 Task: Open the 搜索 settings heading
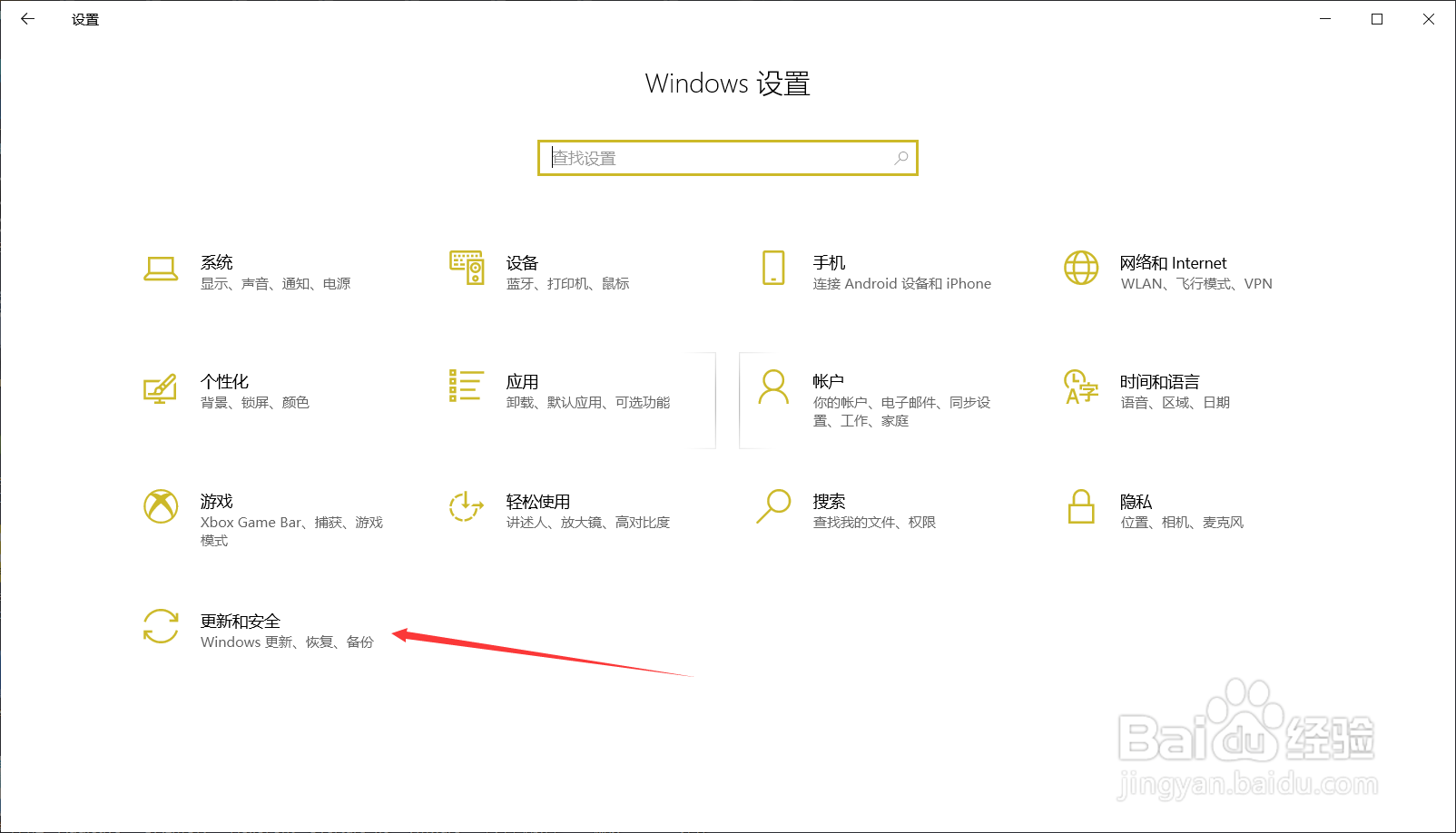click(830, 501)
